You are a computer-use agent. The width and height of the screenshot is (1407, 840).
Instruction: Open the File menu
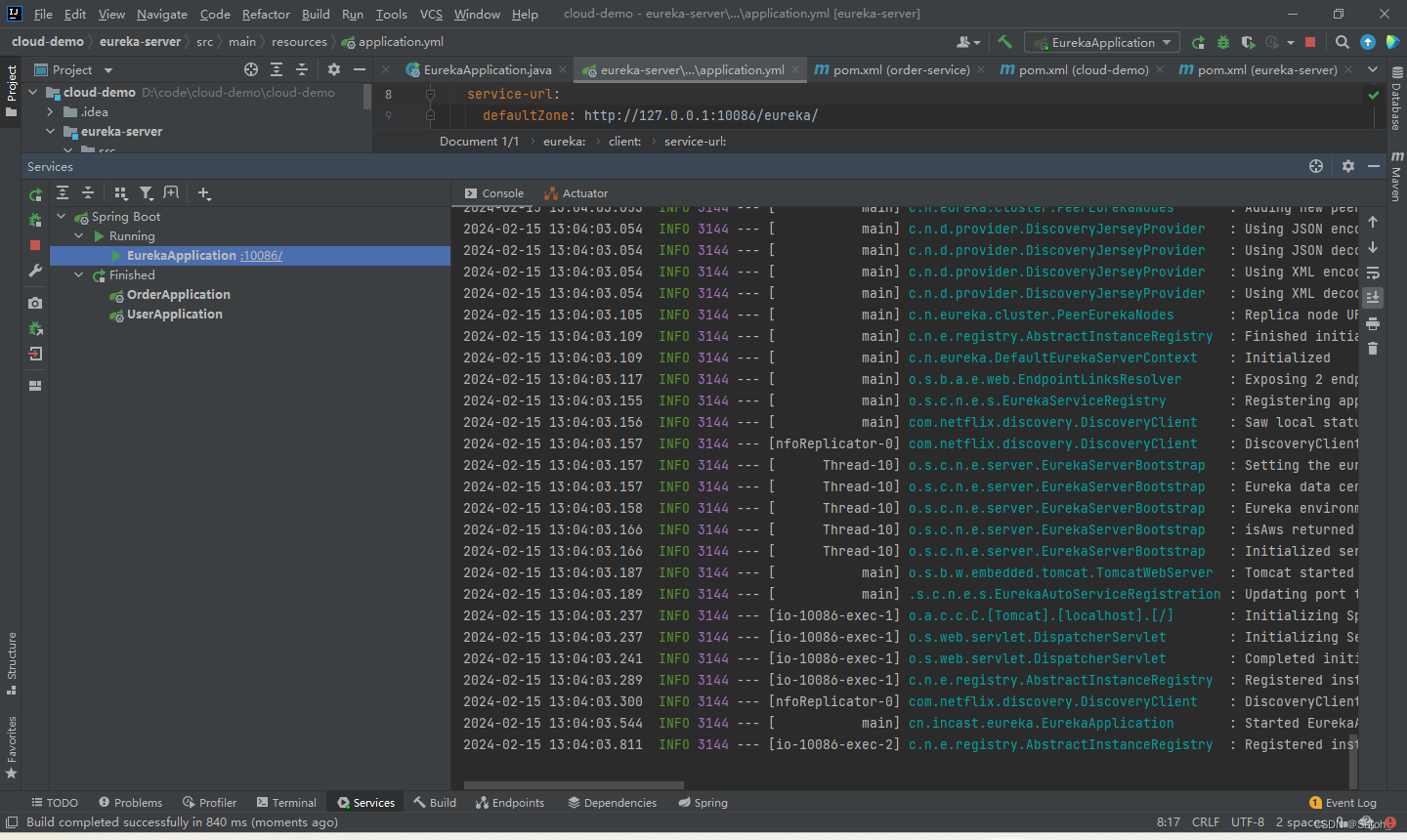click(x=43, y=14)
